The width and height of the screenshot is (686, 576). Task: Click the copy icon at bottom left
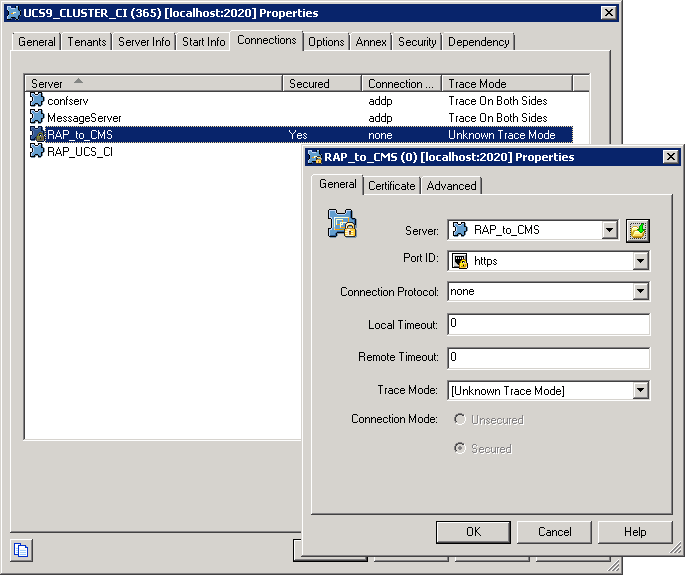[x=21, y=549]
